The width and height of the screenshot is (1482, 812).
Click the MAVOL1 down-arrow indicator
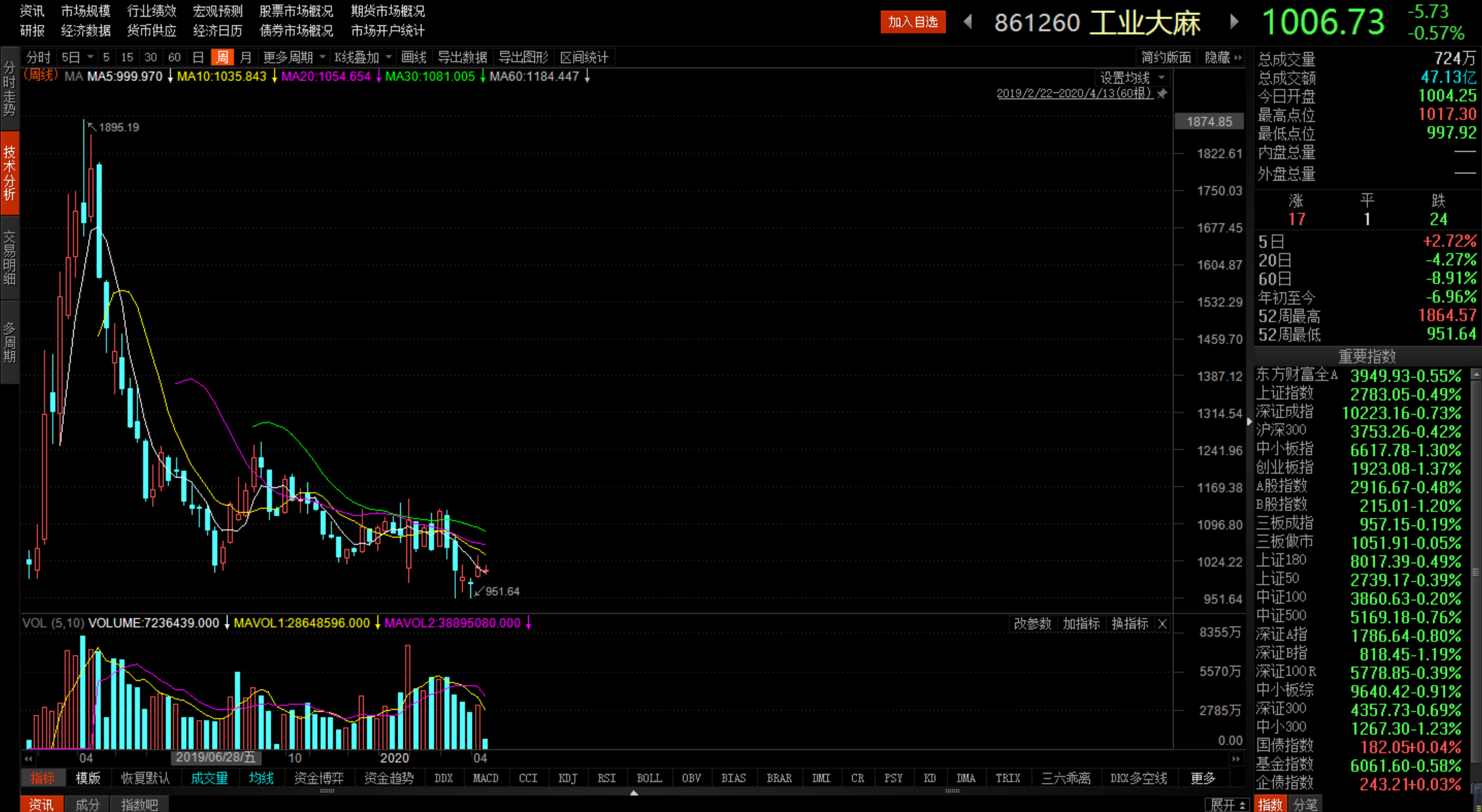378,623
